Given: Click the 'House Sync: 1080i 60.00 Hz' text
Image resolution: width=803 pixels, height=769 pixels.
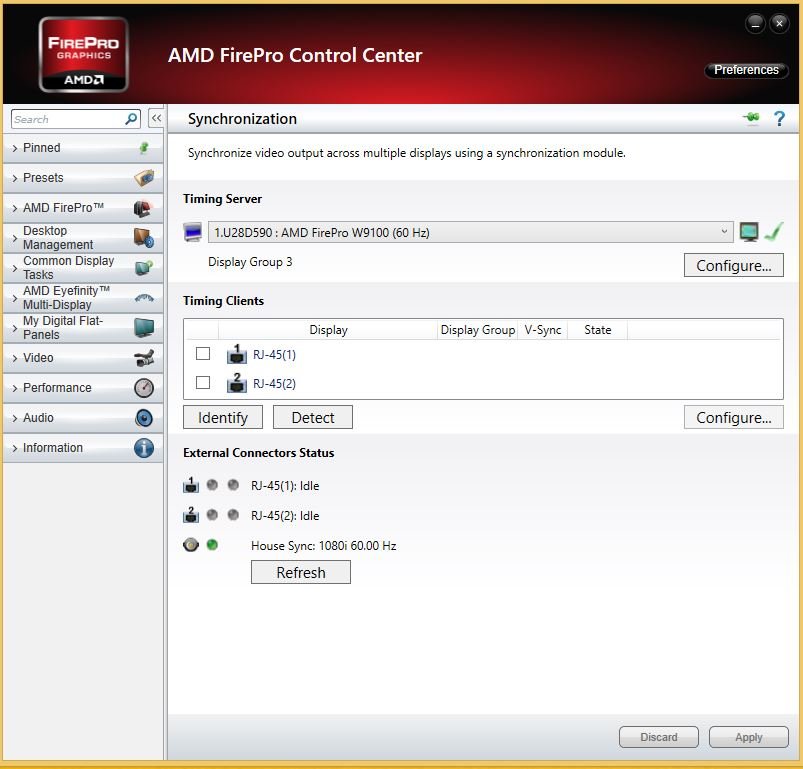Looking at the screenshot, I should click(x=323, y=546).
